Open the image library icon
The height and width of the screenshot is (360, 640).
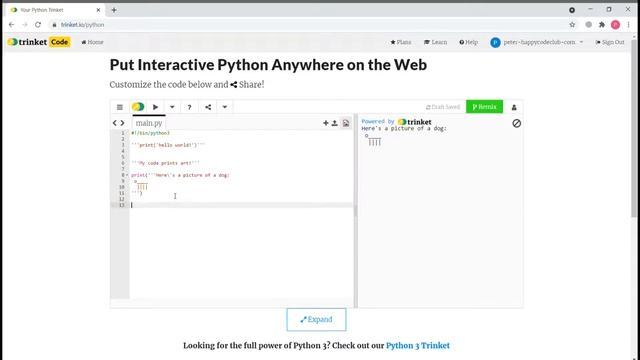pos(346,123)
